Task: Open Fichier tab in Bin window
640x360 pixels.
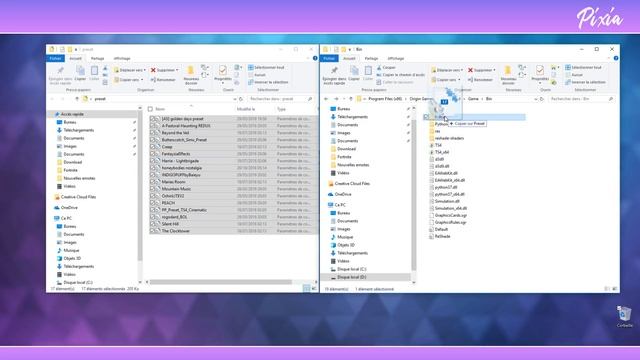Action: (329, 58)
